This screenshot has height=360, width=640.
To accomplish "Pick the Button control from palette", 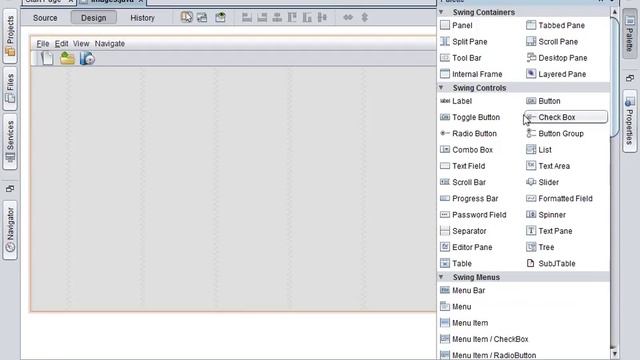I will [543, 101].
